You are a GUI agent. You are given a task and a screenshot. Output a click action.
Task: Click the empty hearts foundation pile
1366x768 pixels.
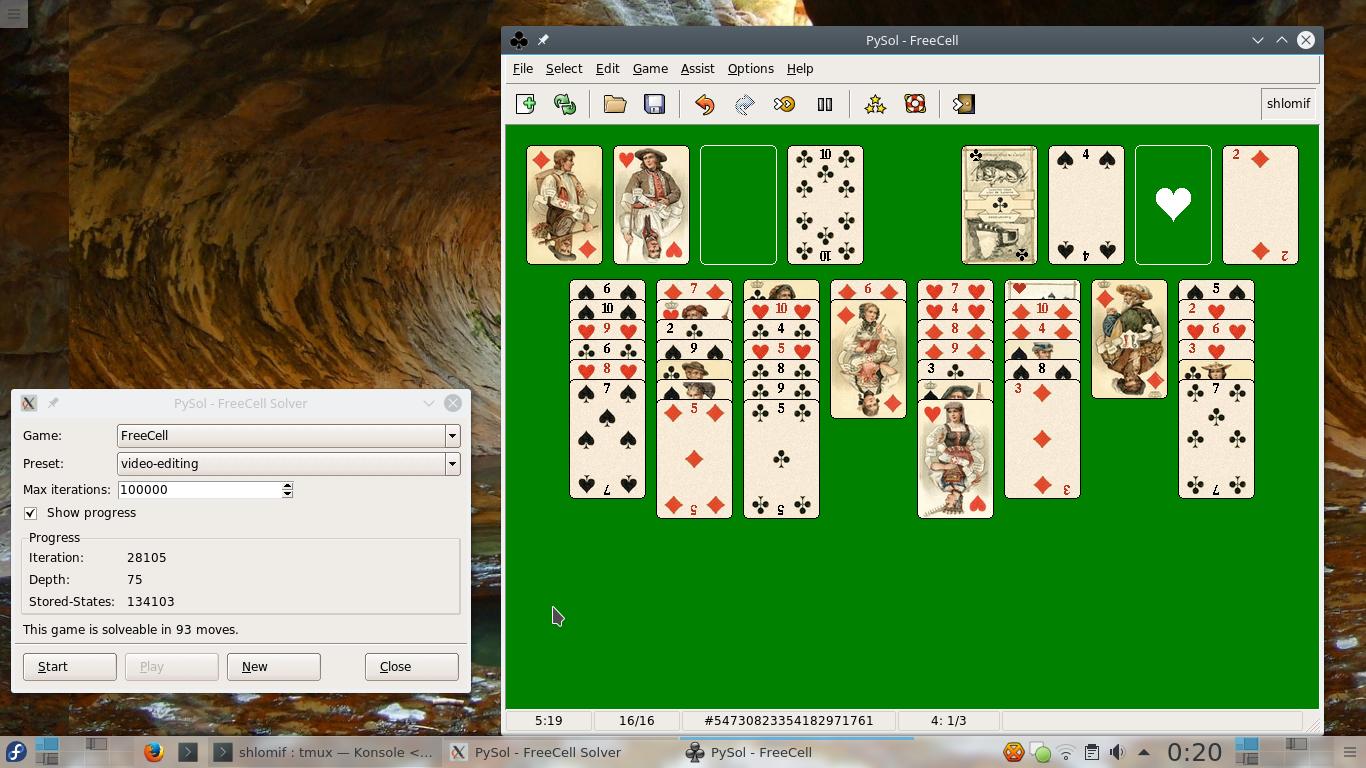1173,205
